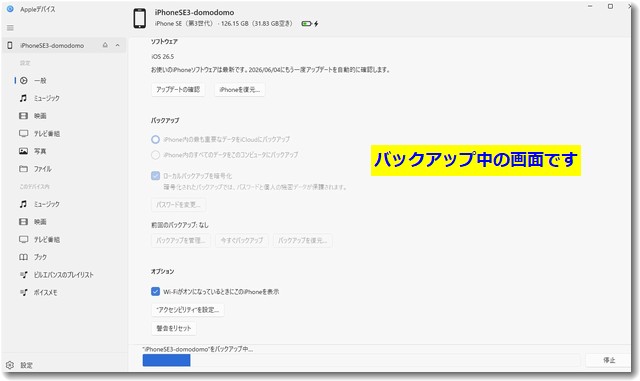Click the battery charging indicator icon
Viewport: 640px width, 381px height.
click(x=310, y=24)
